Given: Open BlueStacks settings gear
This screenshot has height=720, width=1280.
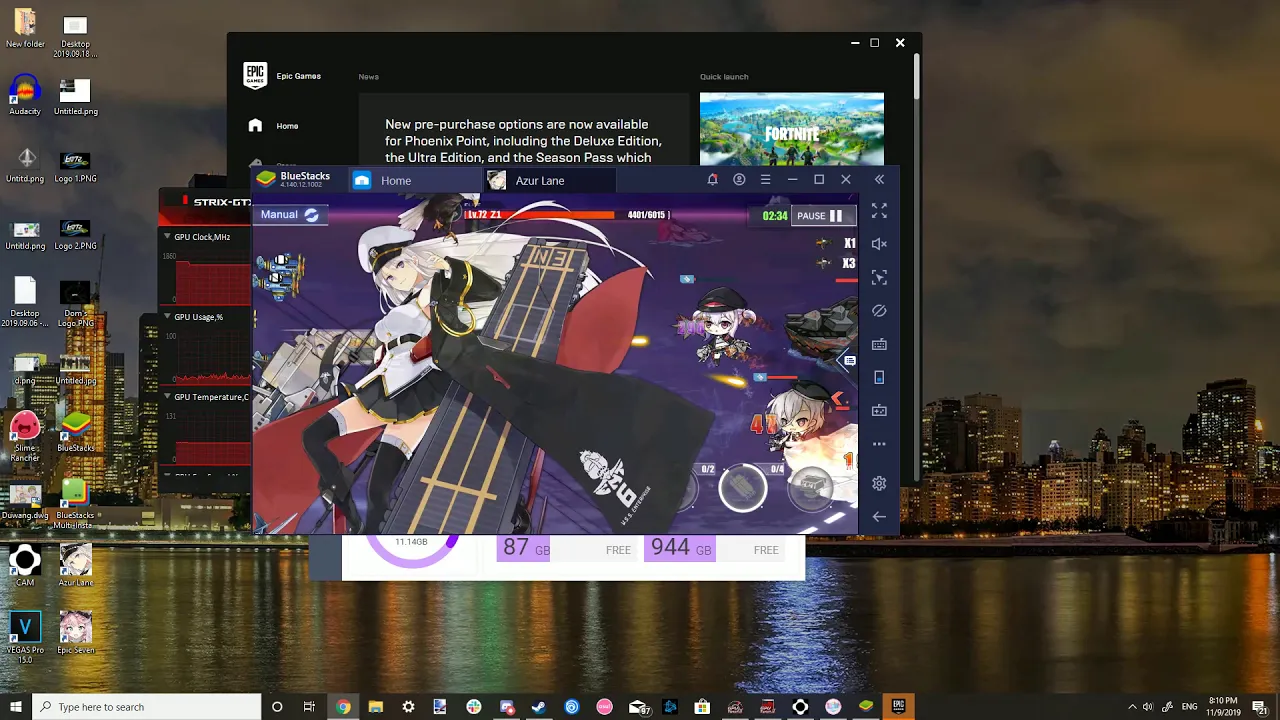Looking at the screenshot, I should [879, 484].
